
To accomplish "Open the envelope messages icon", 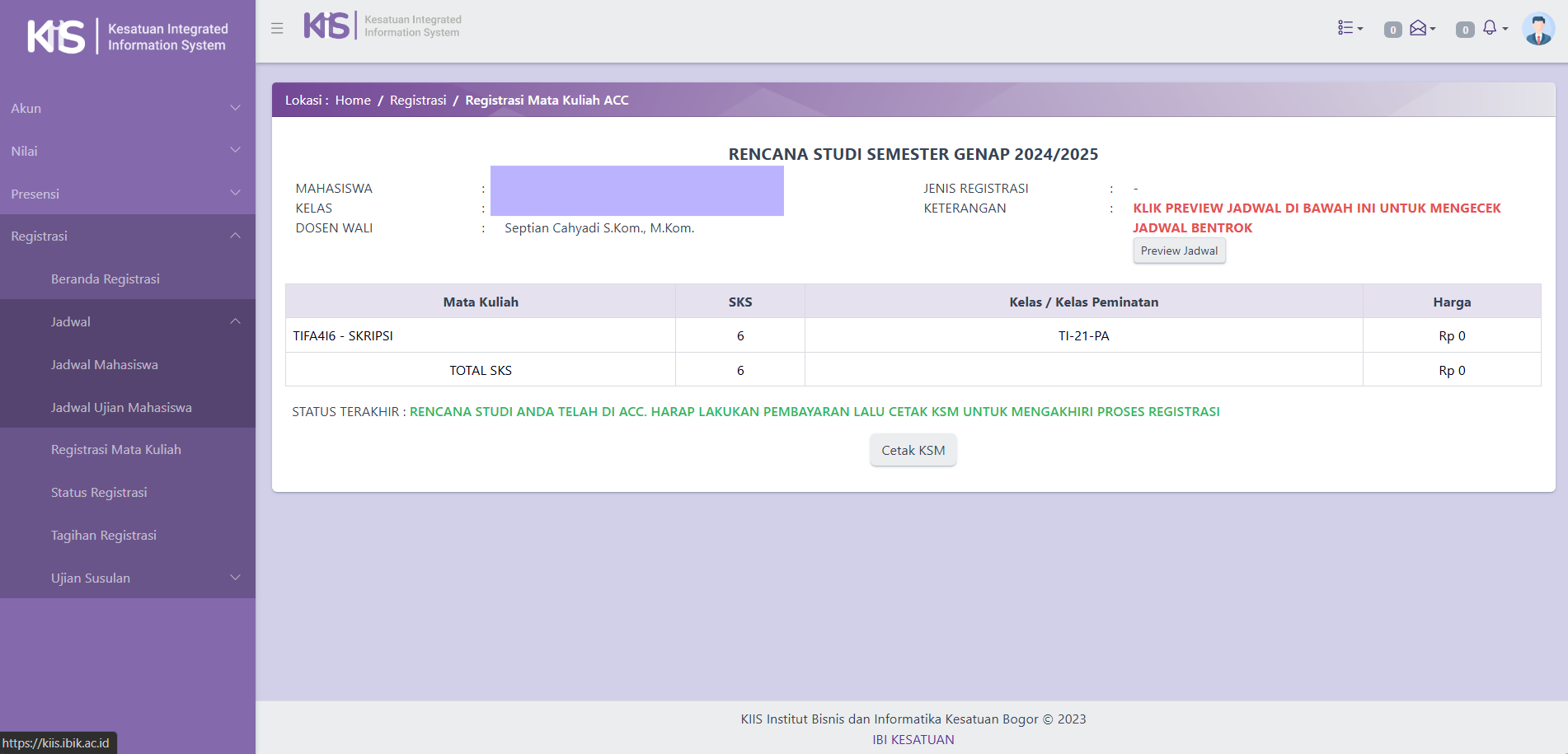I will tap(1421, 29).
